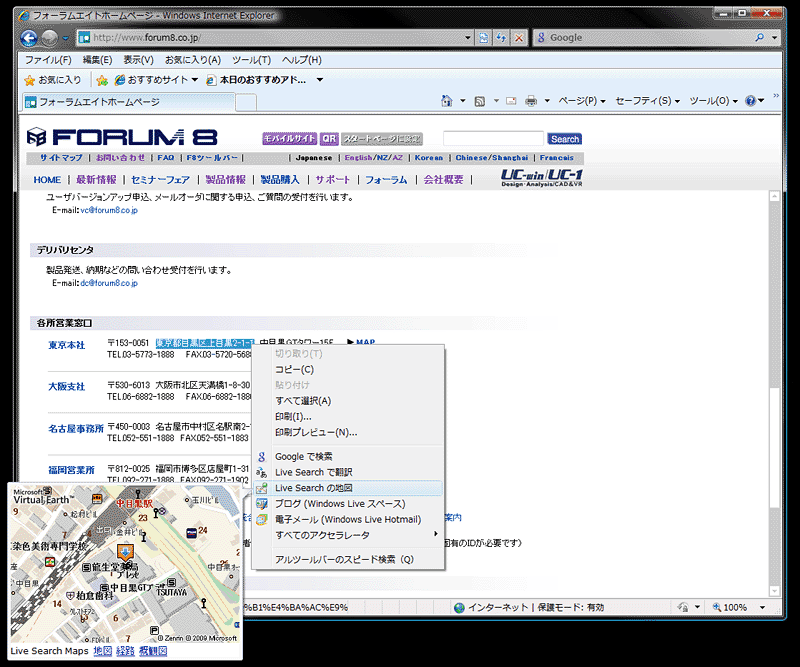Choose 印刷プレビュー(N)... in context menu

[348, 433]
